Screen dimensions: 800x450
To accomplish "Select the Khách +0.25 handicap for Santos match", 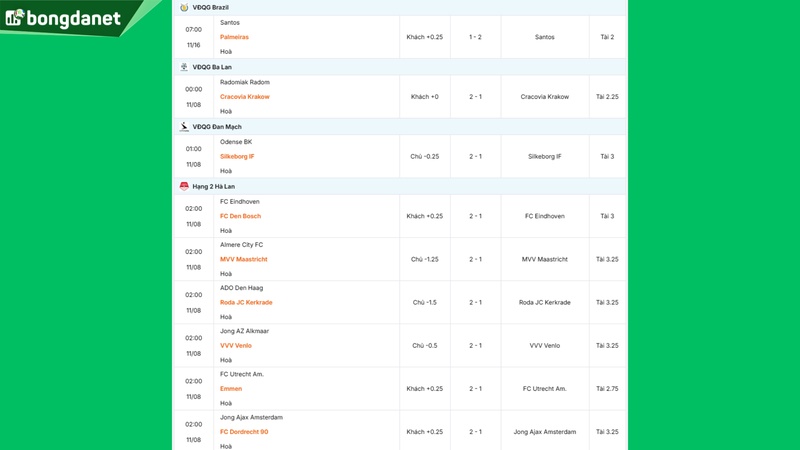I will [424, 37].
